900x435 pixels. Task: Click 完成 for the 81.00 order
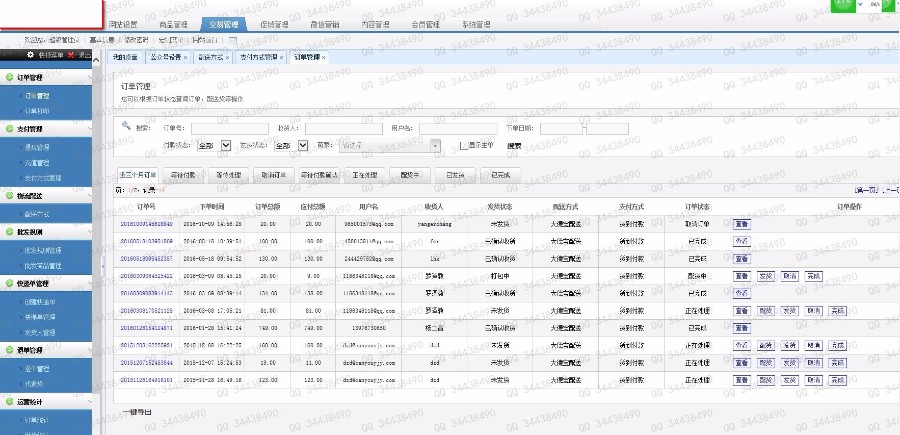(x=837, y=311)
